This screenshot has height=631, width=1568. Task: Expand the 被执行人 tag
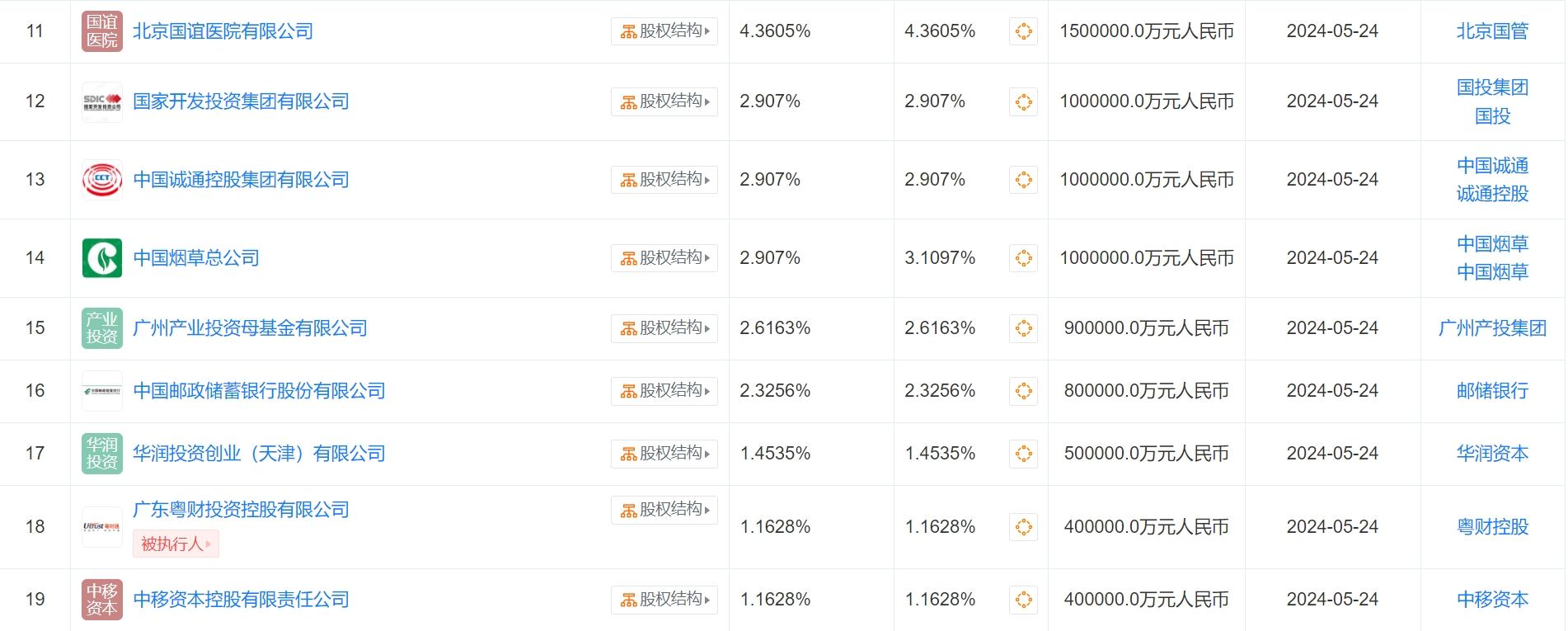176,544
